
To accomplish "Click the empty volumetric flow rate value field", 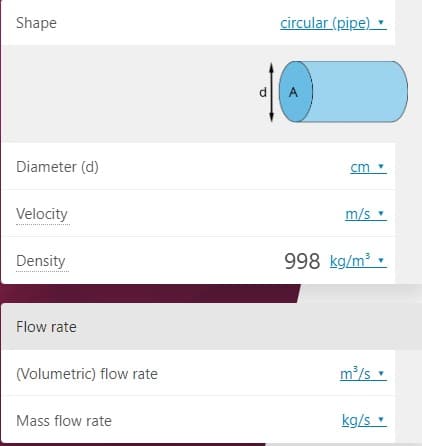I will 248,374.
